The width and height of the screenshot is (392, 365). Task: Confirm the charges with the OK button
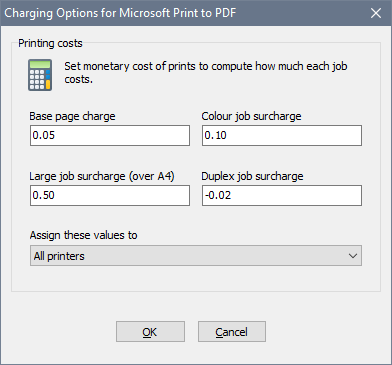point(150,332)
